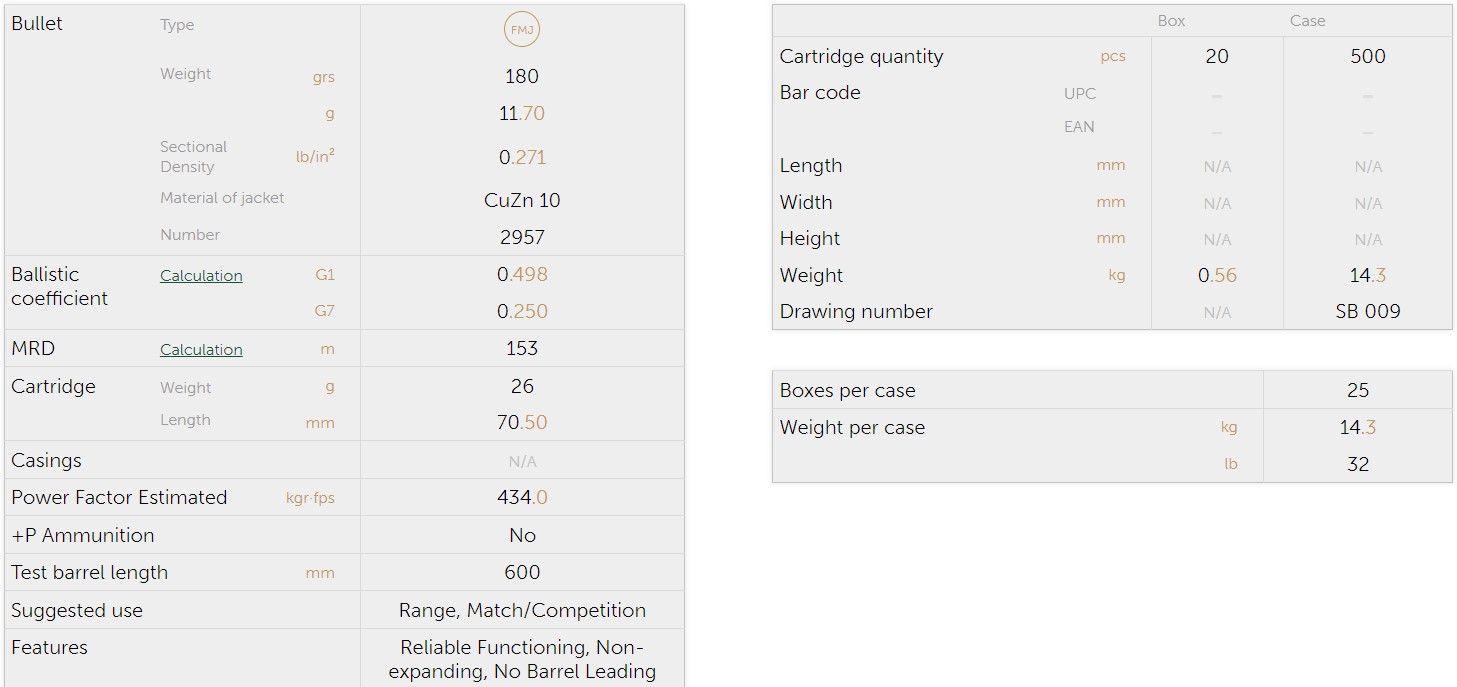Screen dimensions: 1457x687
Task: Click the cartridge length value 70.50
Action: 522,423
